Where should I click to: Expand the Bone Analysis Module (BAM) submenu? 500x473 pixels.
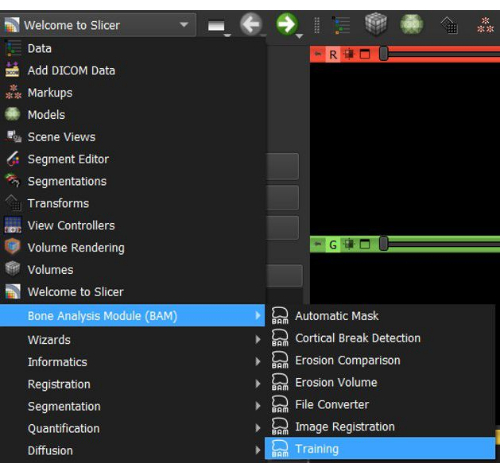pos(133,315)
